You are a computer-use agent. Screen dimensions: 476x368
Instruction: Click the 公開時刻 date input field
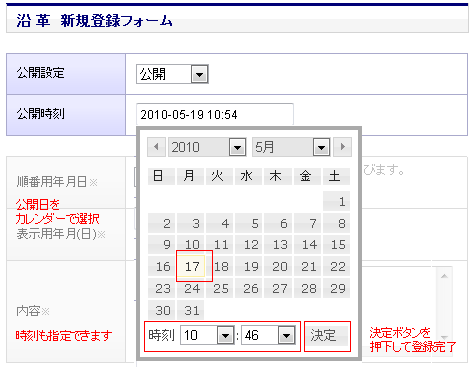(x=215, y=114)
